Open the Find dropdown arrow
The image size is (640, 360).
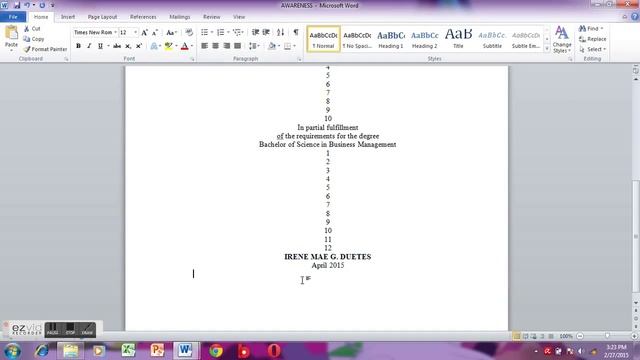click(602, 29)
